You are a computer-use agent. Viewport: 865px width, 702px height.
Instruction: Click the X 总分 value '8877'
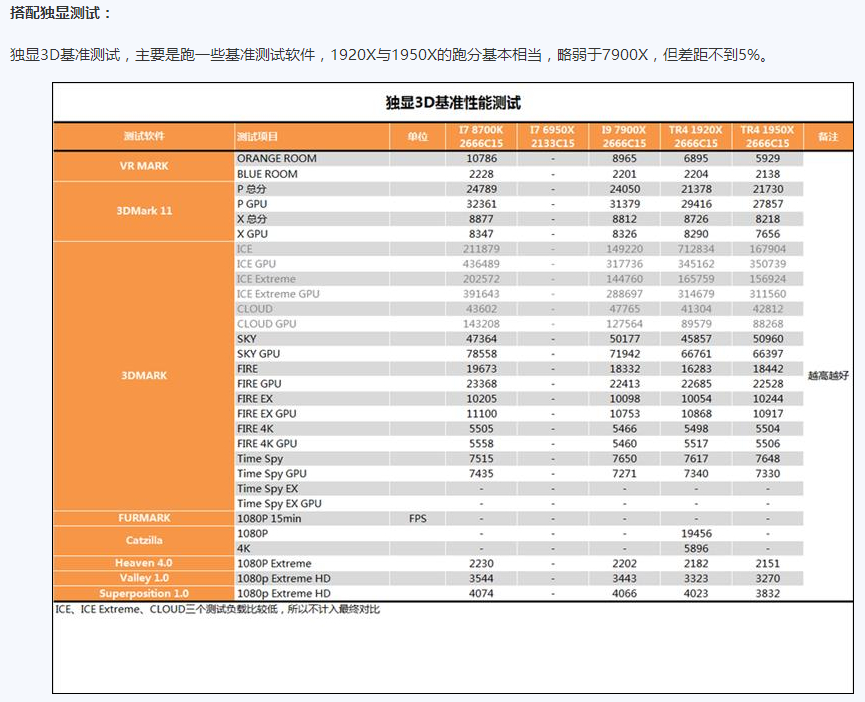tap(481, 219)
